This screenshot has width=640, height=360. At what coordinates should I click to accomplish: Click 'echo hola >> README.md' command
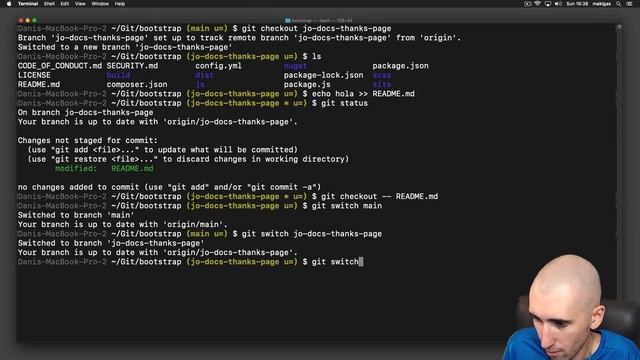click(x=363, y=94)
